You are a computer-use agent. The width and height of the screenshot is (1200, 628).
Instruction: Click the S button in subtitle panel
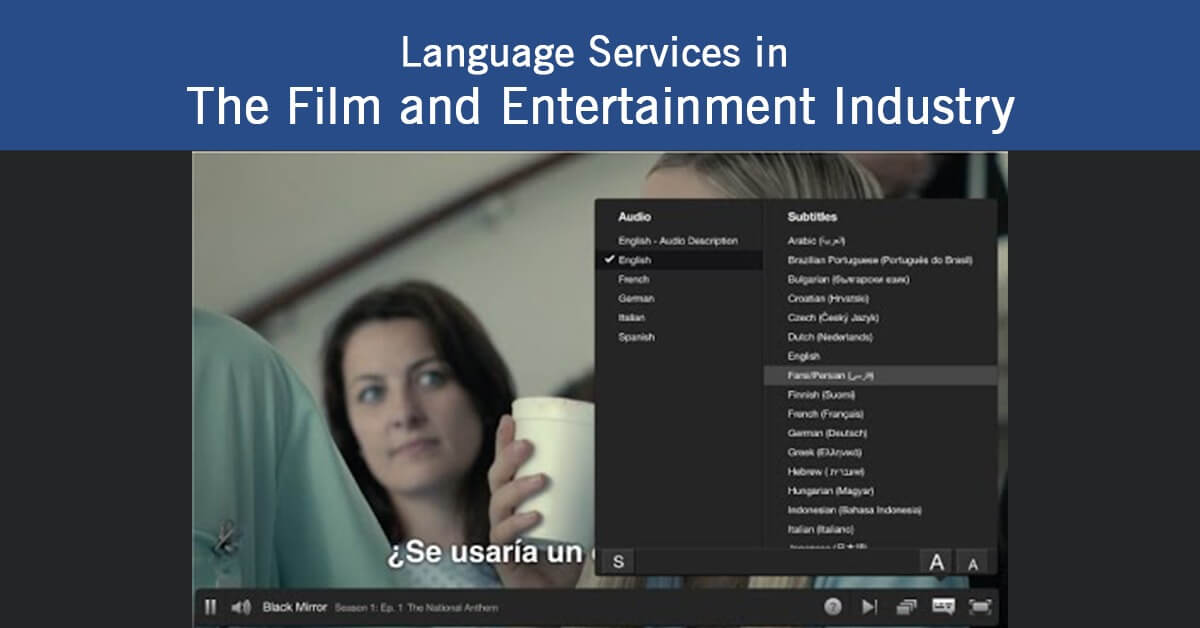click(618, 562)
